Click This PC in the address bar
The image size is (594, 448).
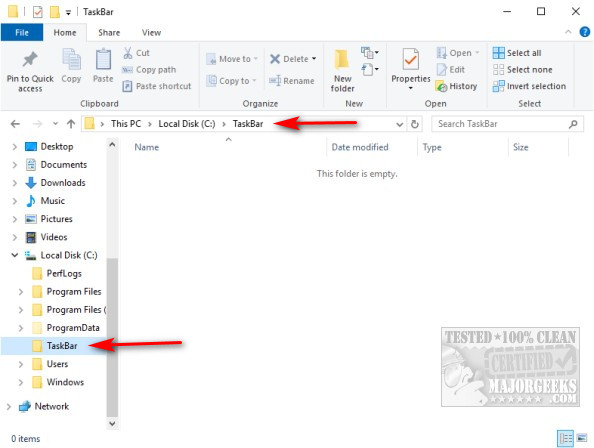(126, 124)
